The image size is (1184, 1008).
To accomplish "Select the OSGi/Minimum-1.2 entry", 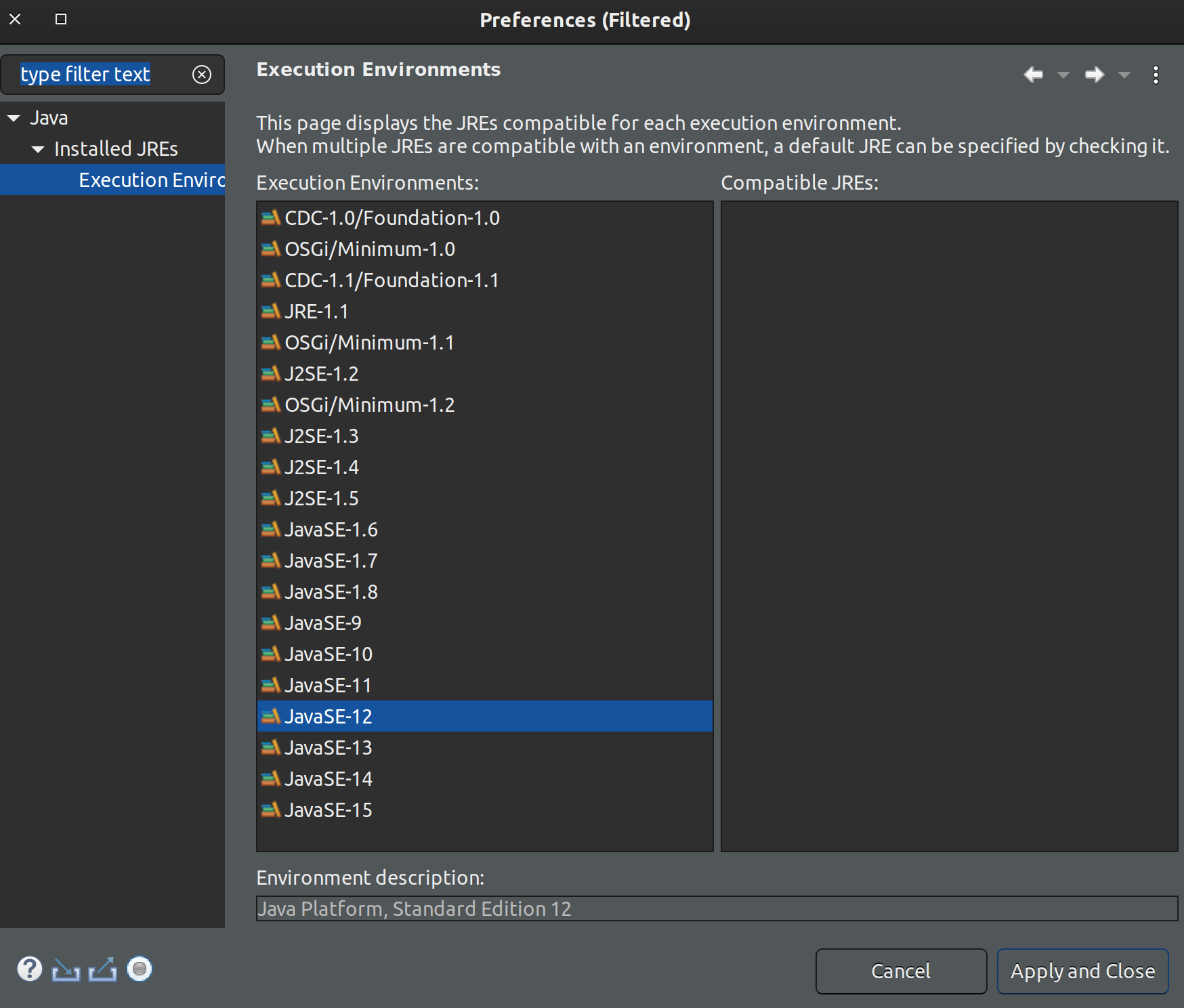I will coord(369,405).
